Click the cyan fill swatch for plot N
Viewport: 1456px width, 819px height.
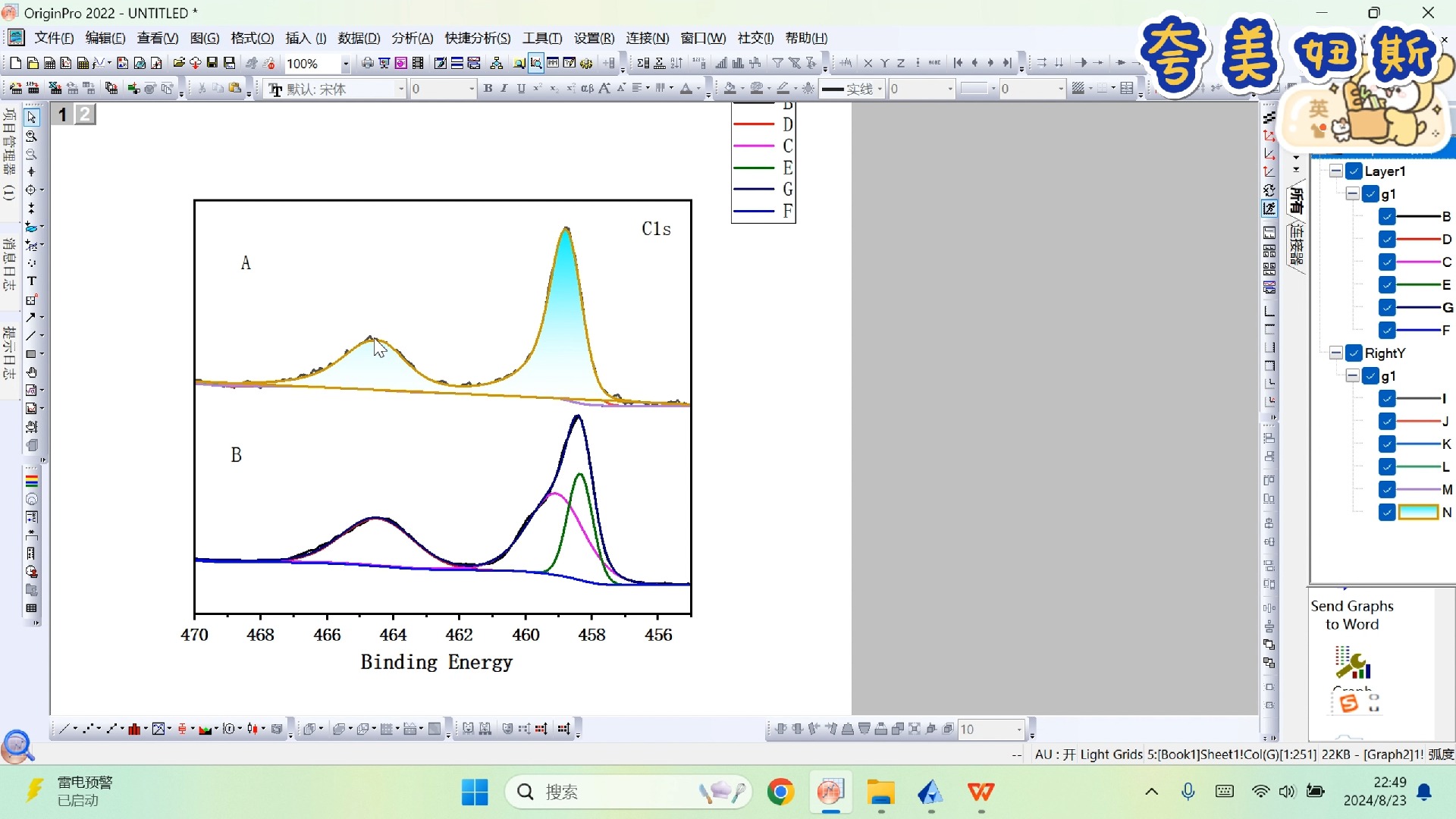point(1417,513)
